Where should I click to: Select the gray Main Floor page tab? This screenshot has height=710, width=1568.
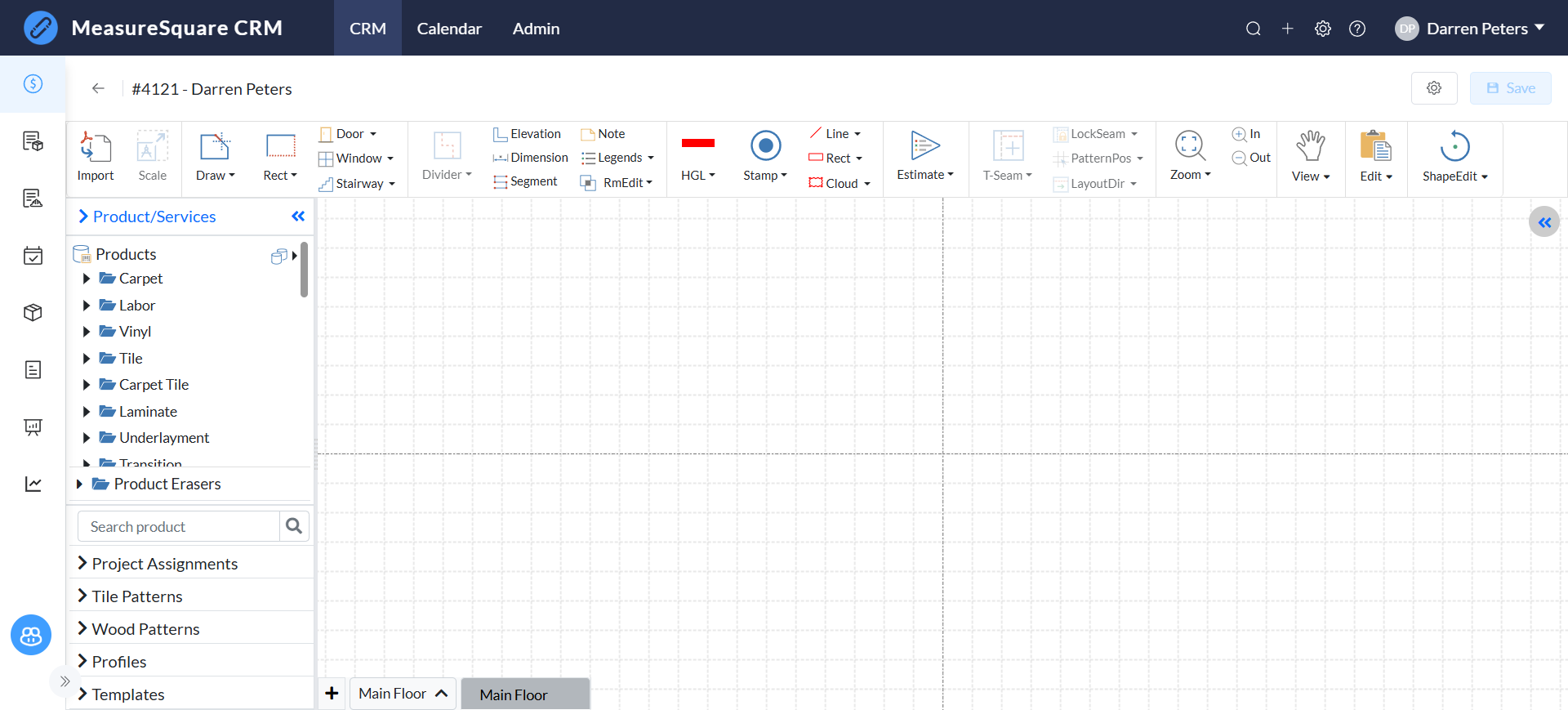point(525,694)
